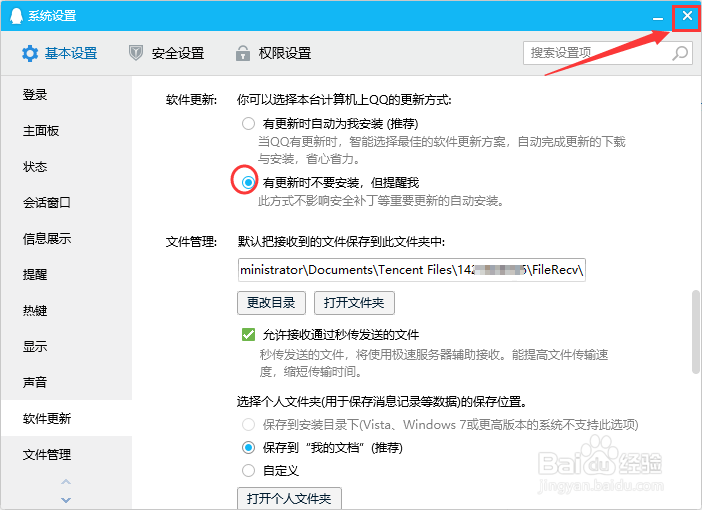Switch to the 权限设置 tab
Image resolution: width=702 pixels, height=510 pixels.
pyautogui.click(x=273, y=53)
